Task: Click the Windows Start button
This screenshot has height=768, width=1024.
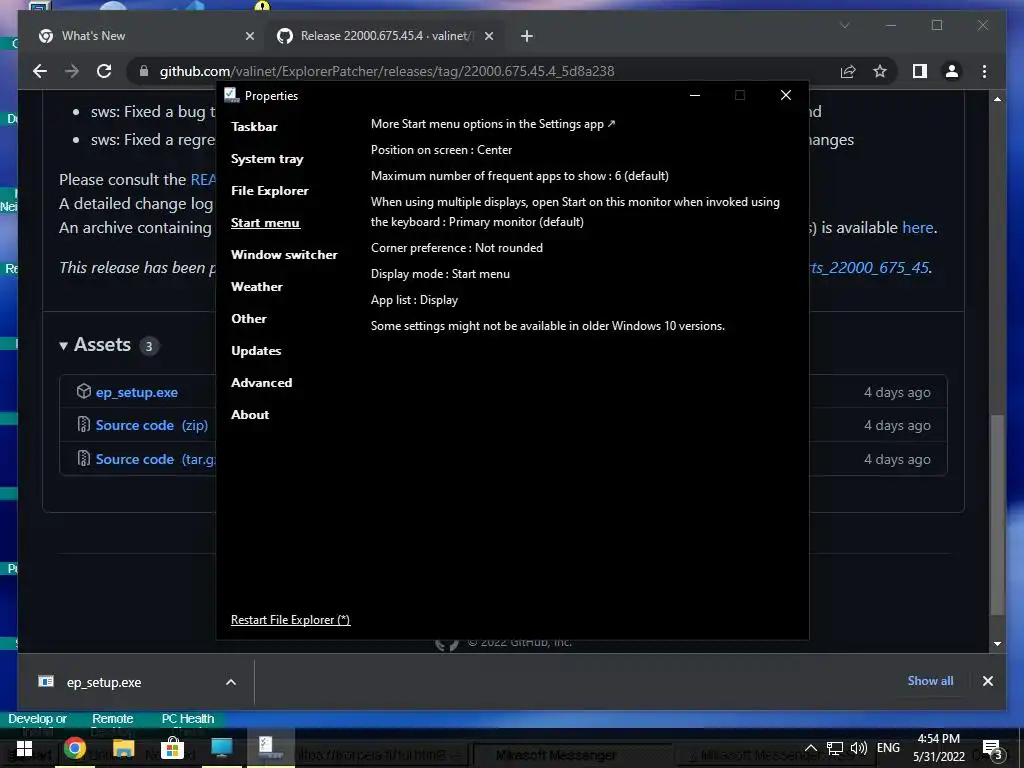Action: pyautogui.click(x=24, y=748)
